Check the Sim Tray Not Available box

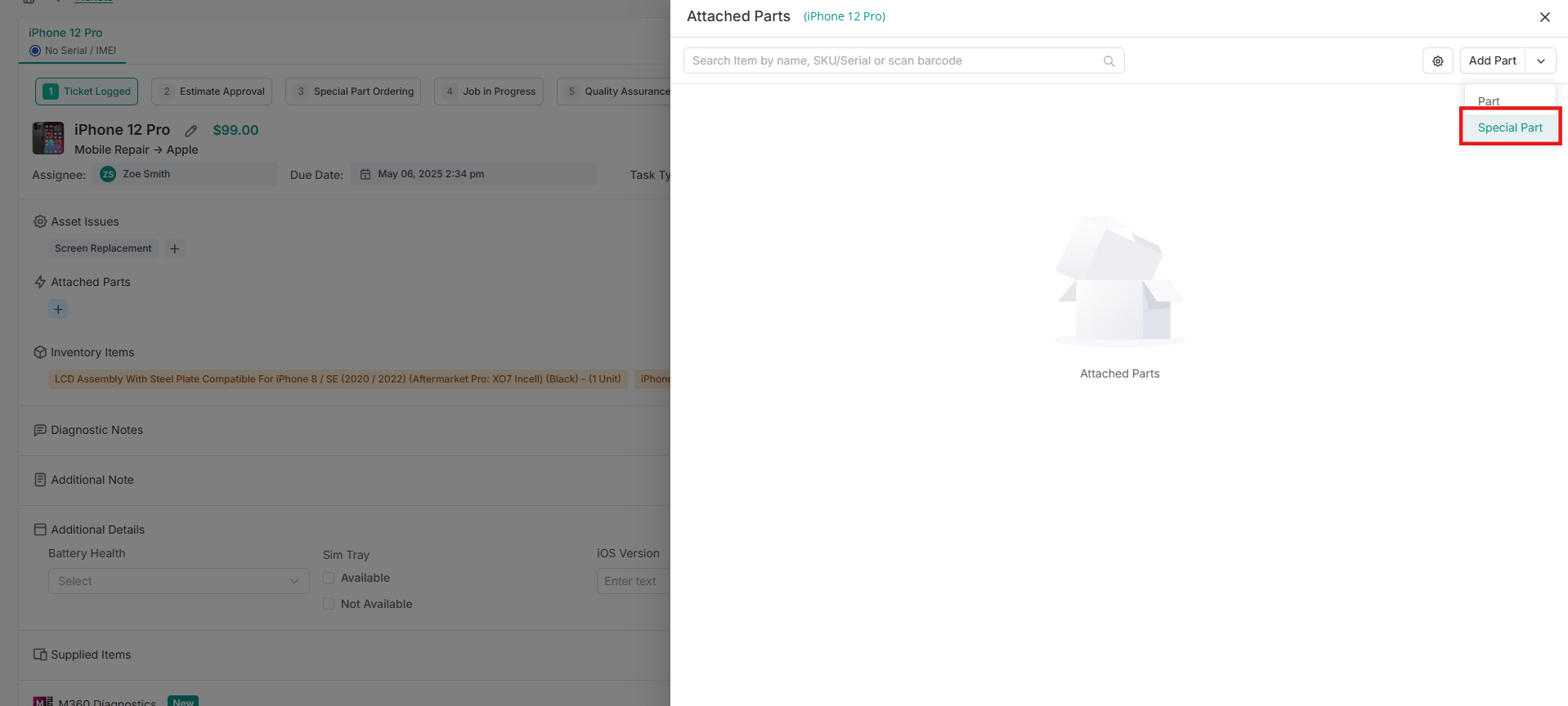click(x=329, y=604)
